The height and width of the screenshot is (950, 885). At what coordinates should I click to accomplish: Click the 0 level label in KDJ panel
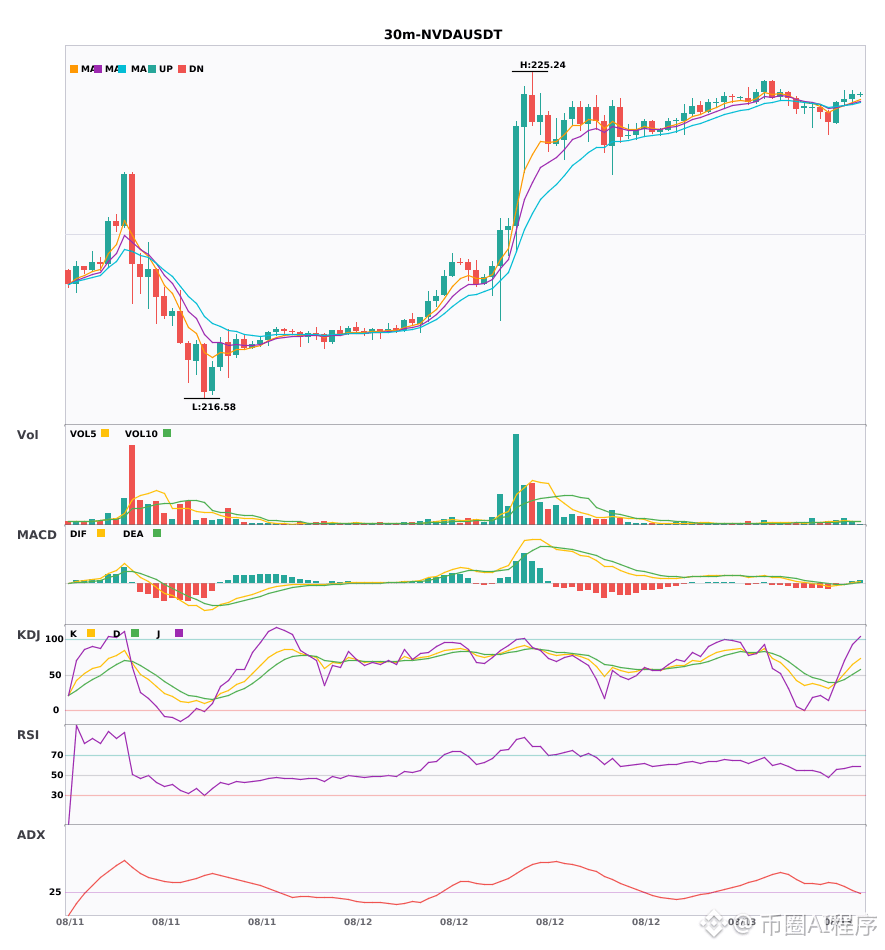[x=56, y=710]
